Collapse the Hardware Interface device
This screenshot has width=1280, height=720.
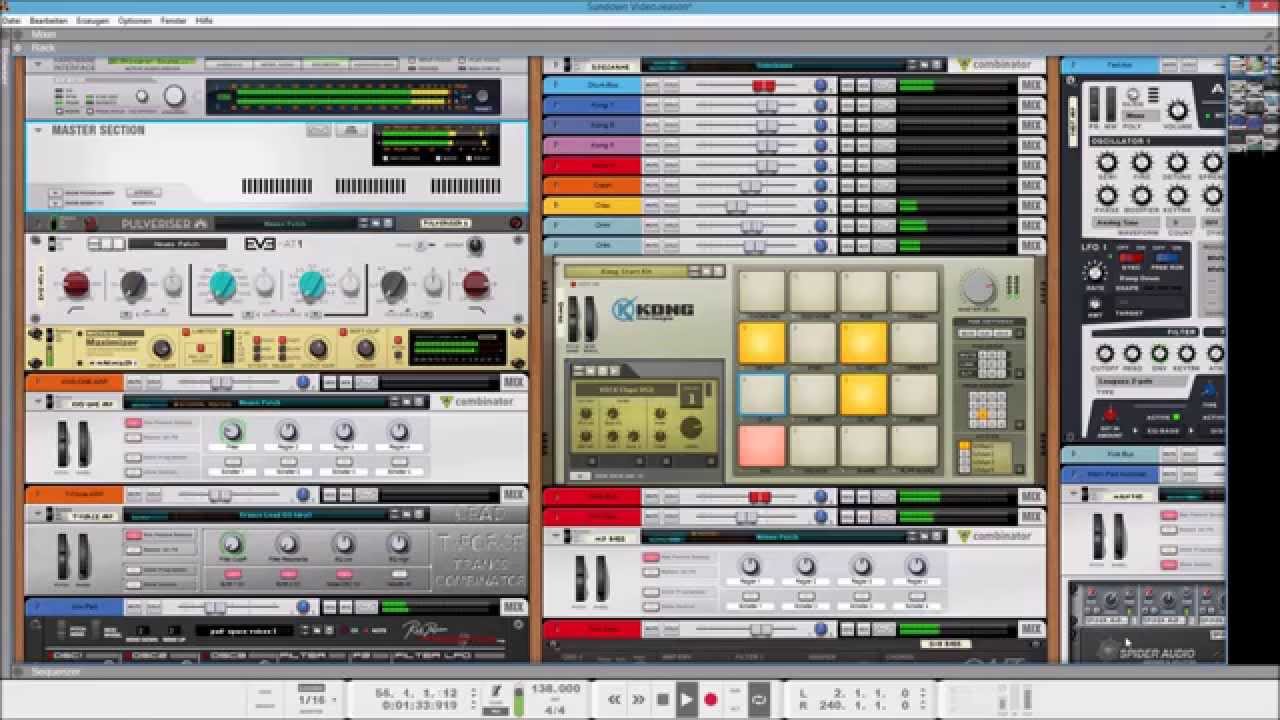click(x=38, y=65)
